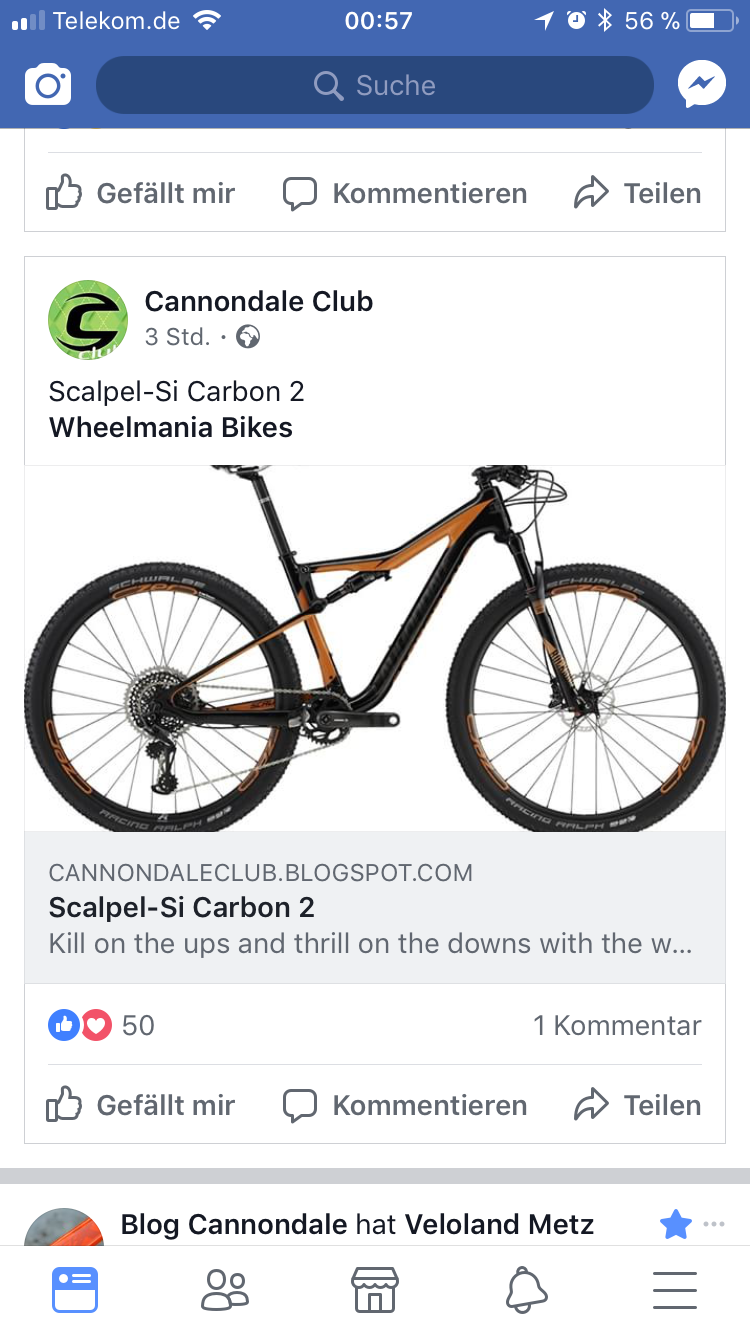Viewport: 750px width, 1334px height.
Task: Open the Messenger icon
Action: point(701,85)
